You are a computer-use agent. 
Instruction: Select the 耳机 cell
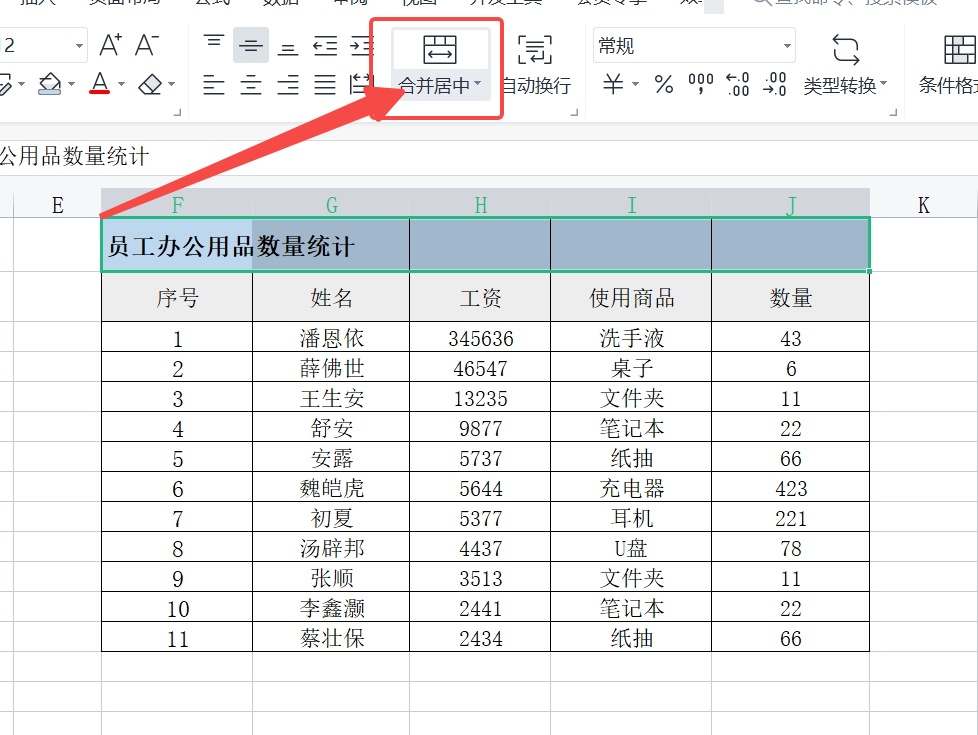tap(631, 517)
